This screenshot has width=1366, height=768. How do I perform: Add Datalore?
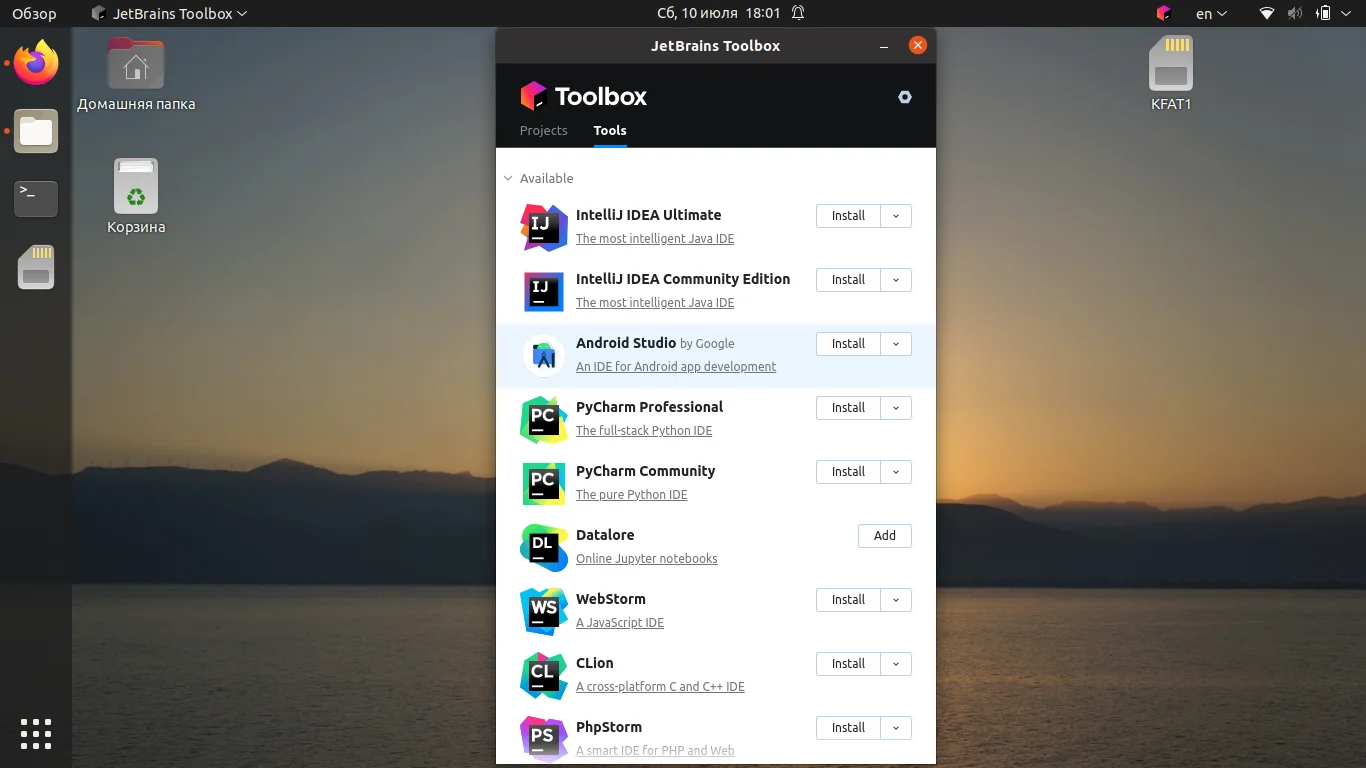885,536
